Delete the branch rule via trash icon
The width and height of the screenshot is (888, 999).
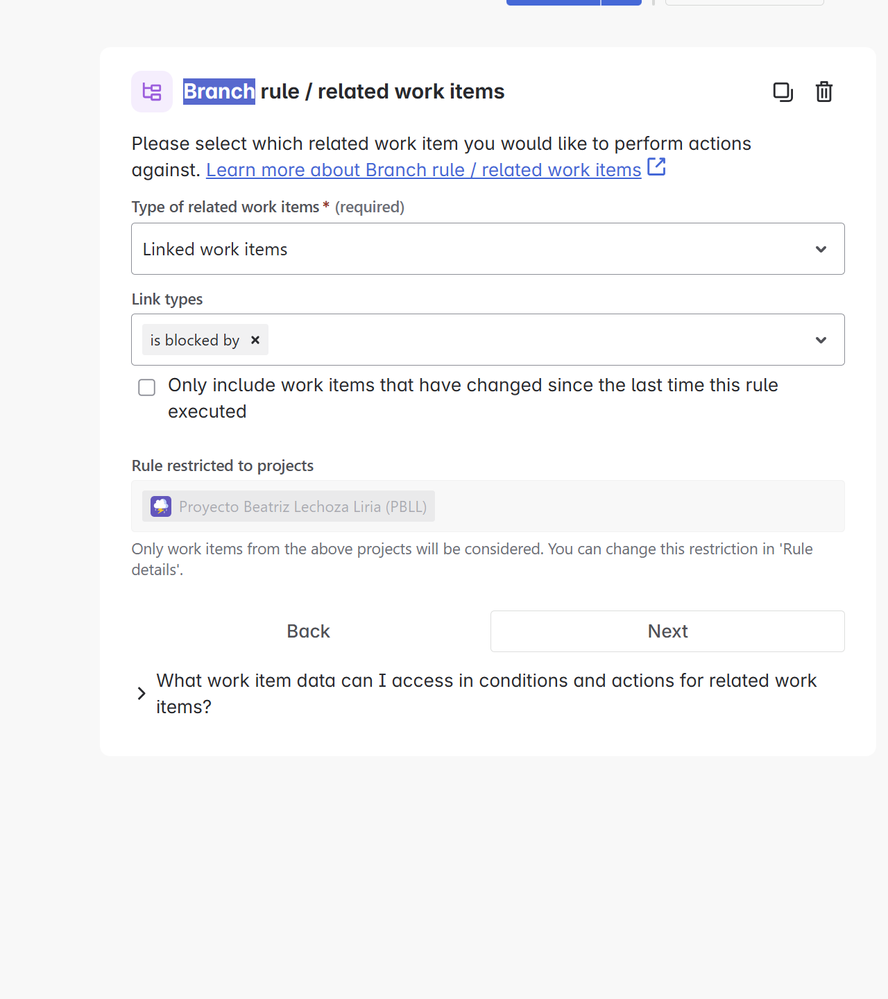(x=824, y=92)
